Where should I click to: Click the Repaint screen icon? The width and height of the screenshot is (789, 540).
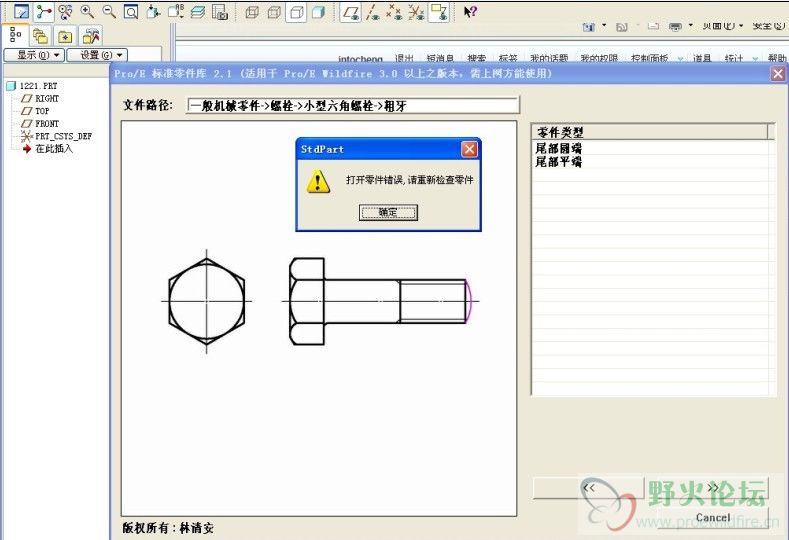click(21, 12)
